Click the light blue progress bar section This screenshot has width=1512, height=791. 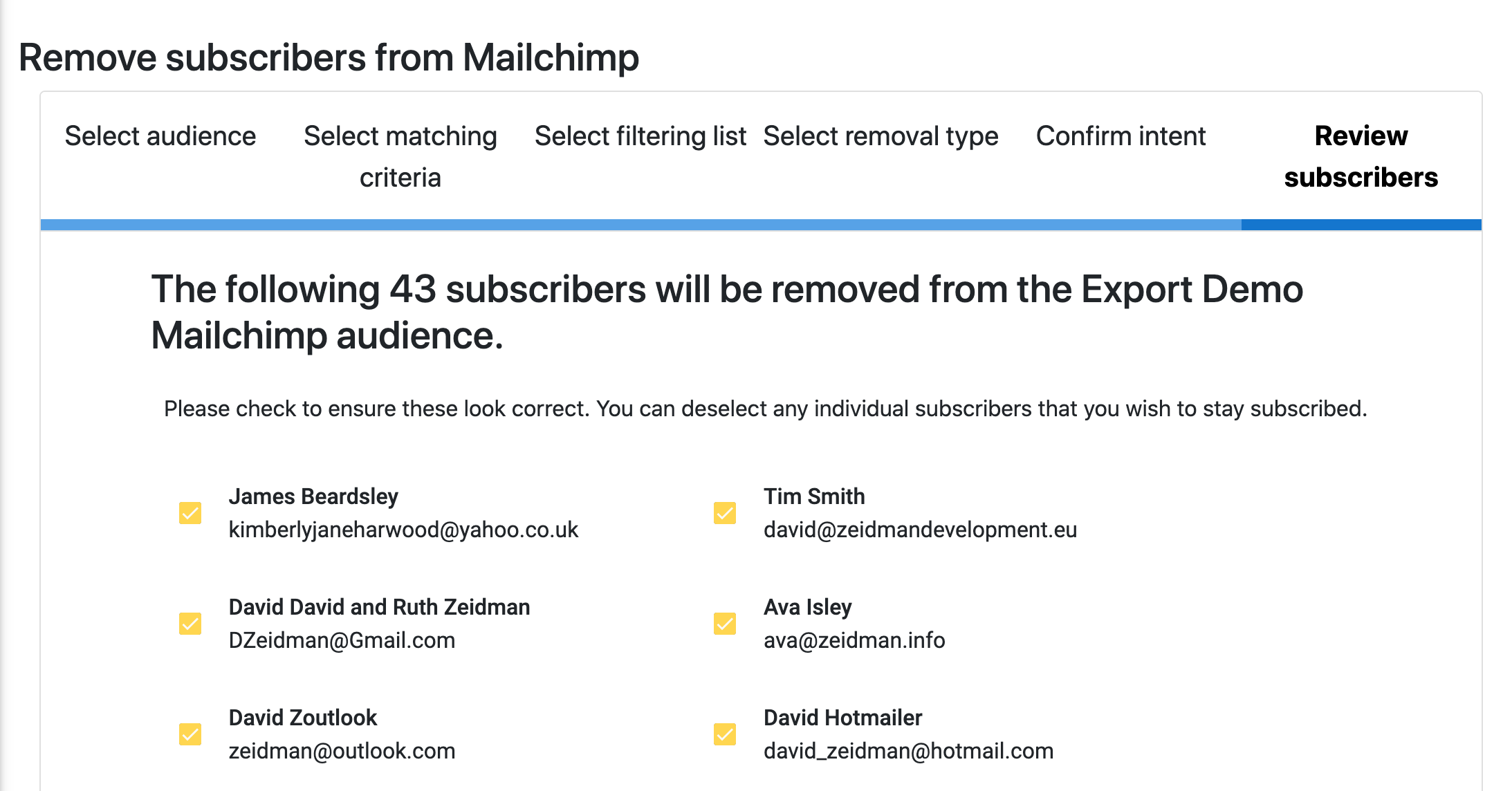641,225
